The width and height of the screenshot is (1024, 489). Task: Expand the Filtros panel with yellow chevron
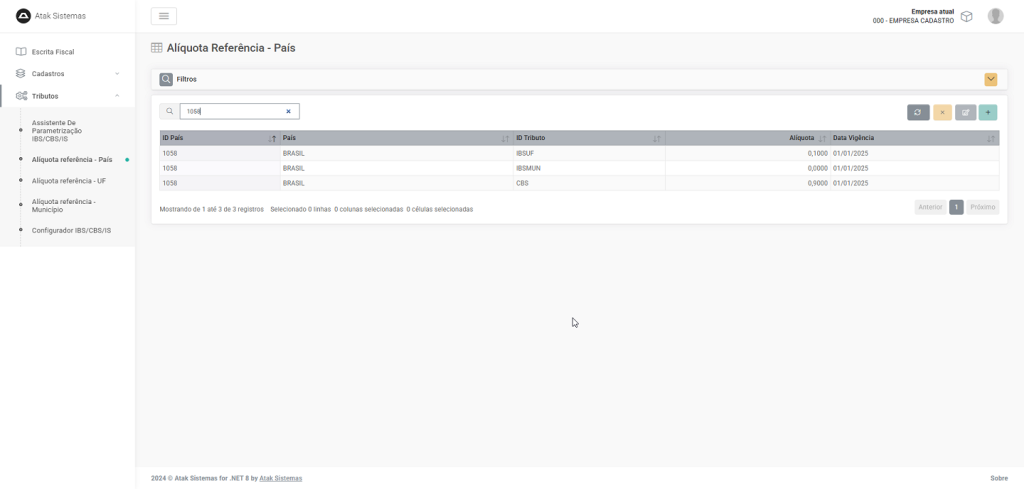point(990,79)
